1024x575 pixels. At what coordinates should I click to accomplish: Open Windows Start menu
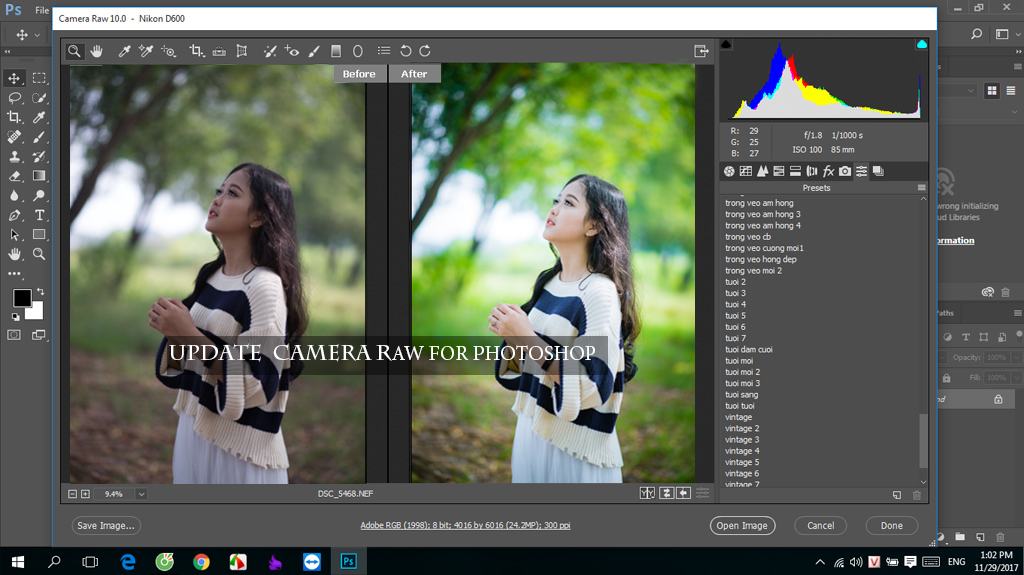coord(18,562)
